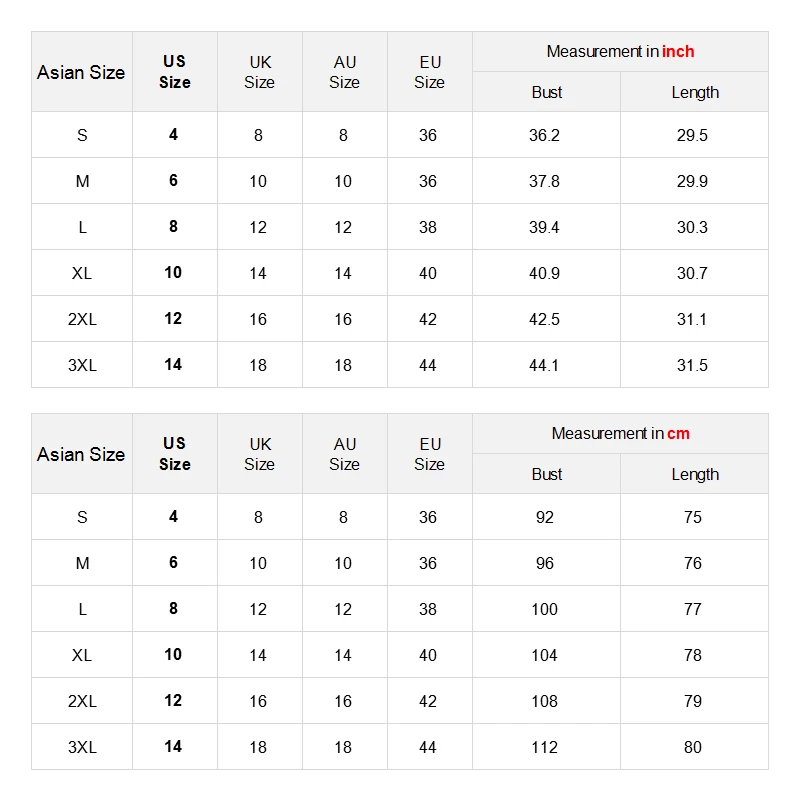Select the 39.4 bust value

pos(544,227)
